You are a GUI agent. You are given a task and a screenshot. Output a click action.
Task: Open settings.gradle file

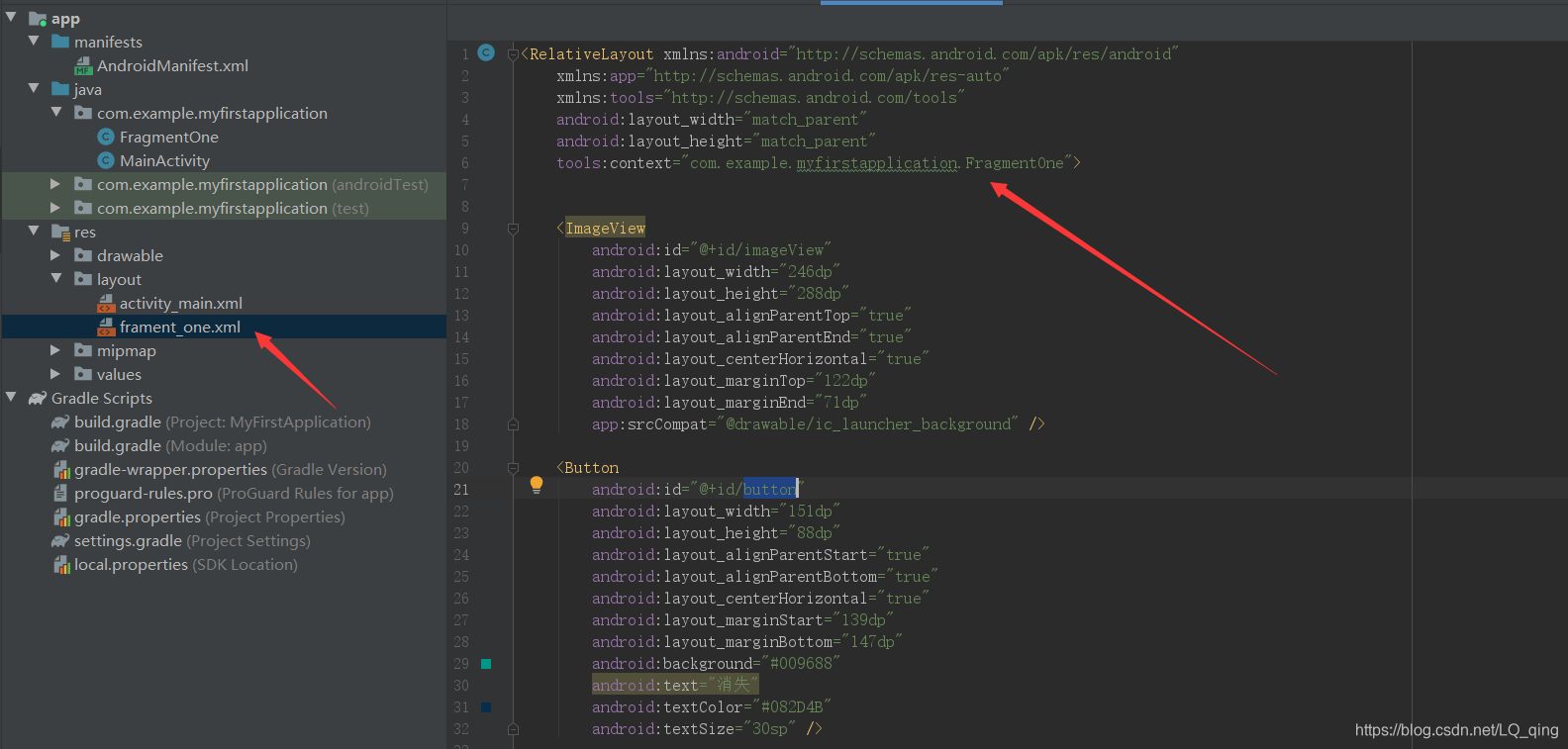click(x=192, y=540)
